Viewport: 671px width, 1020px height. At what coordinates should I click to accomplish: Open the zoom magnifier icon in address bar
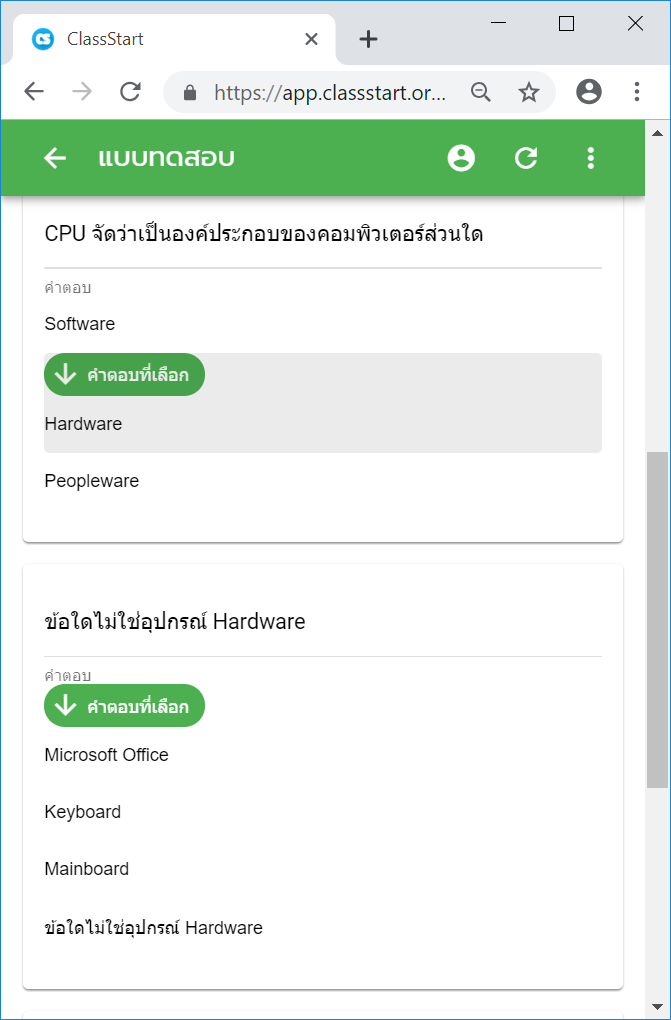[x=480, y=92]
